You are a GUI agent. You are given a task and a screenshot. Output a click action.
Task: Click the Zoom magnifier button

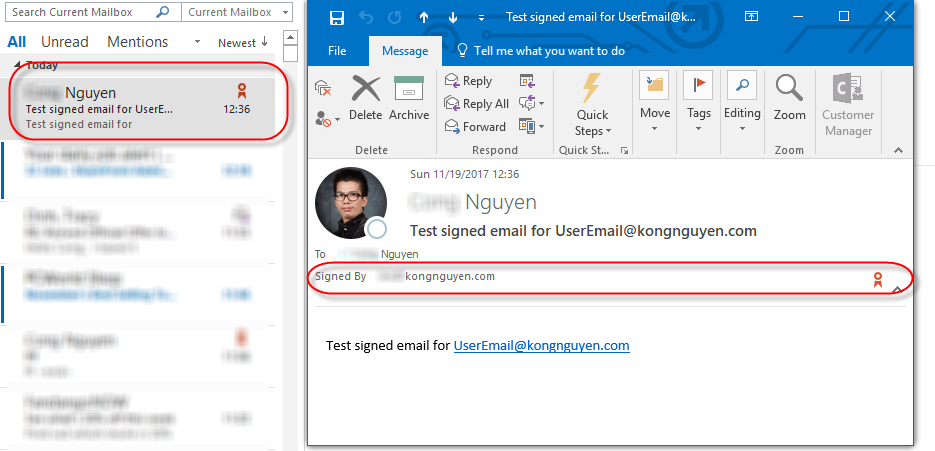[x=790, y=98]
